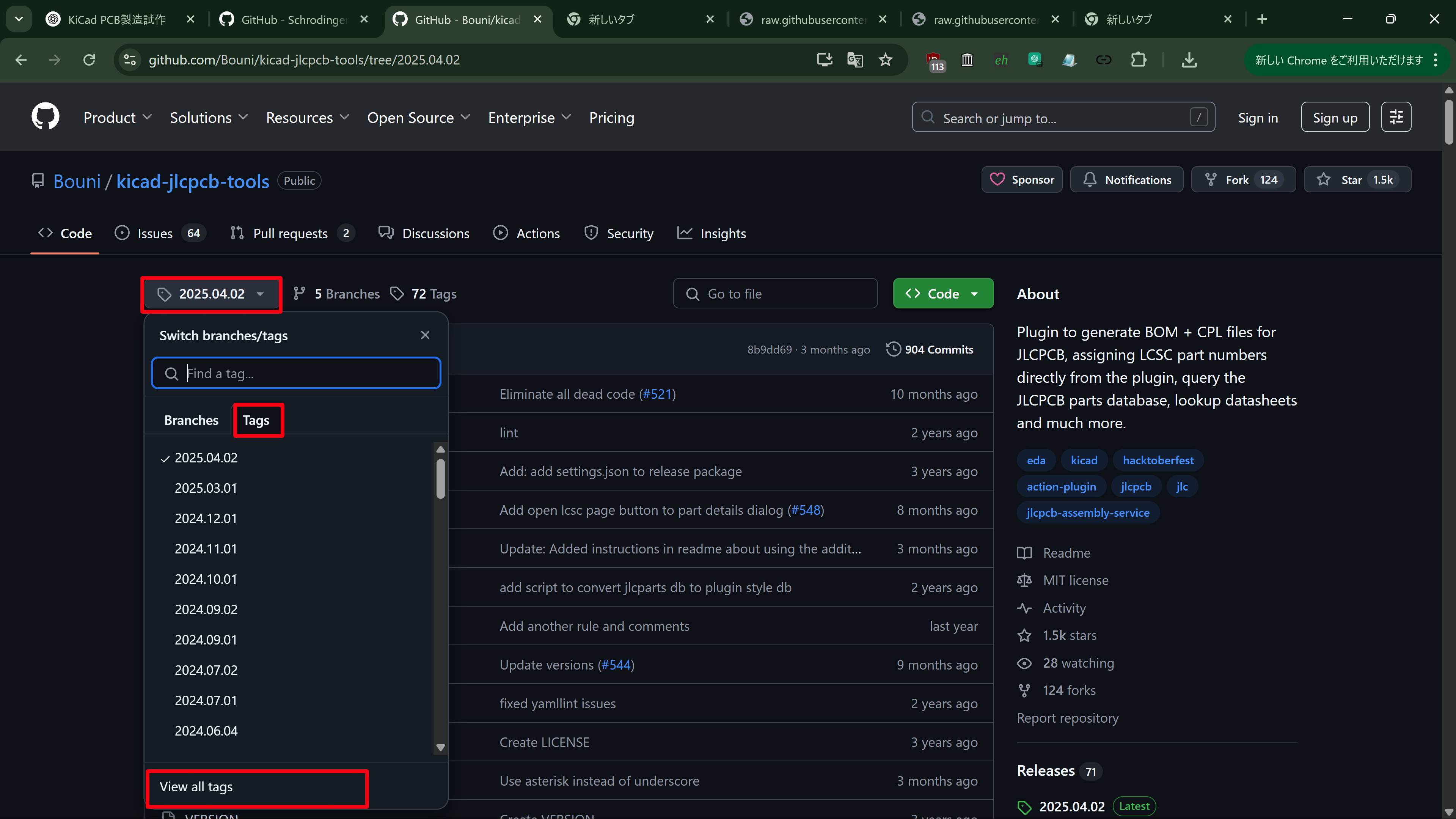Open the Insights tab
The width and height of the screenshot is (1456, 819).
tap(712, 233)
